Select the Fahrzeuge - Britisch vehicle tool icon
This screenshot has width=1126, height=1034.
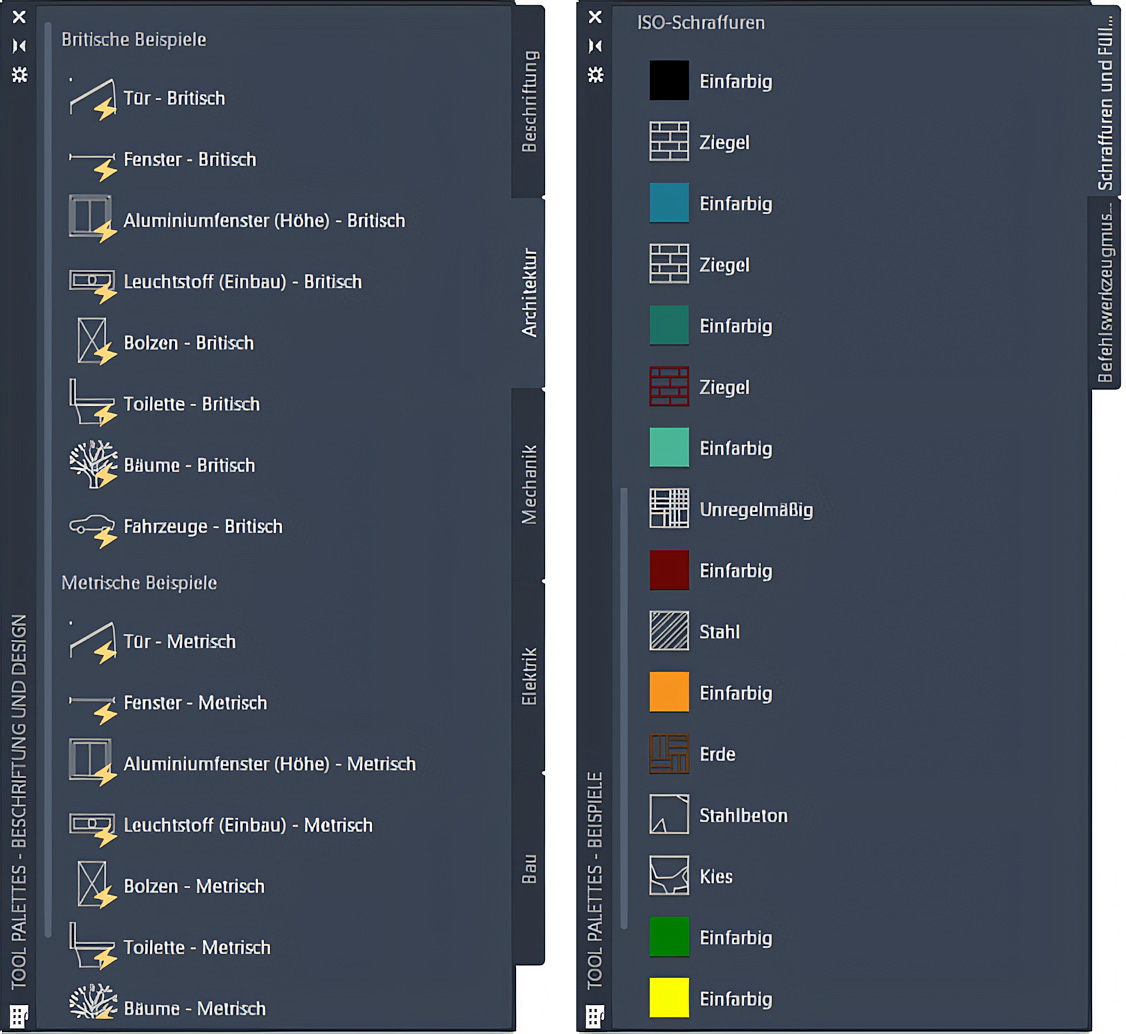(92, 525)
